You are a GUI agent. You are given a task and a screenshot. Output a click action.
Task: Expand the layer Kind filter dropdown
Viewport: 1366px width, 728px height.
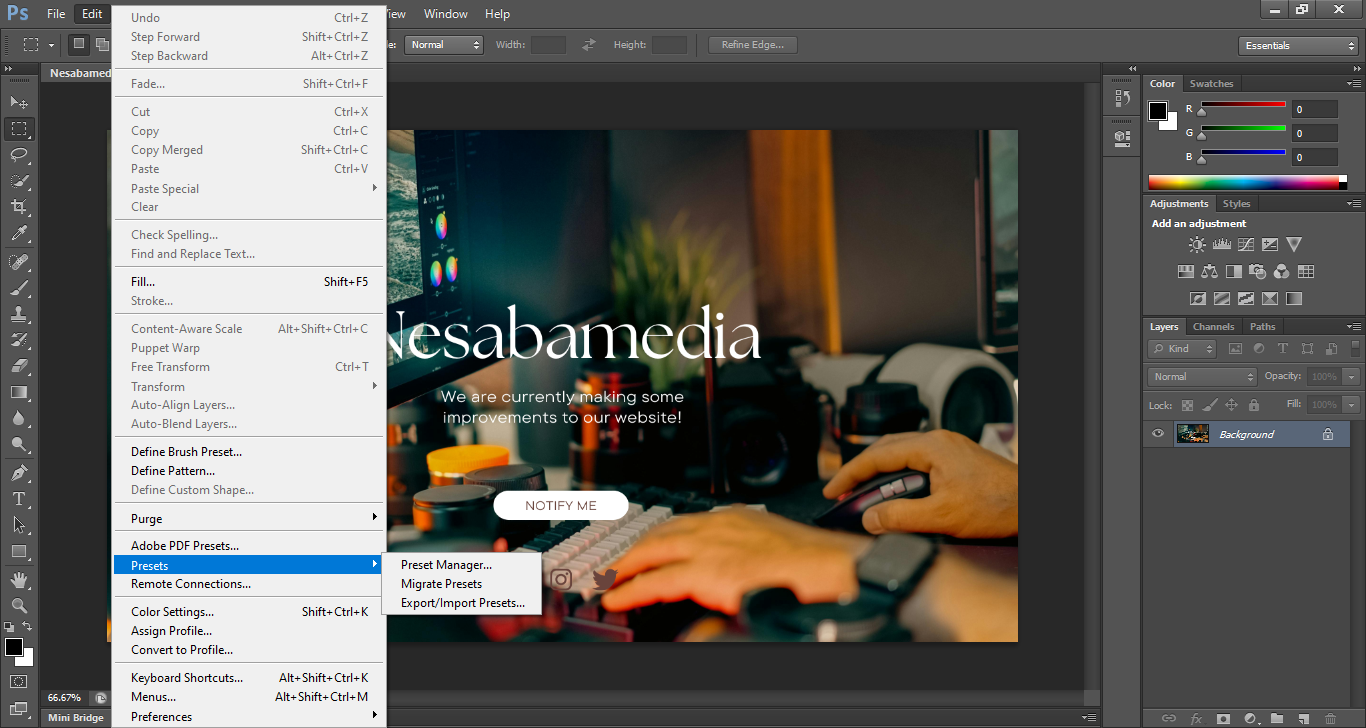coord(1182,349)
